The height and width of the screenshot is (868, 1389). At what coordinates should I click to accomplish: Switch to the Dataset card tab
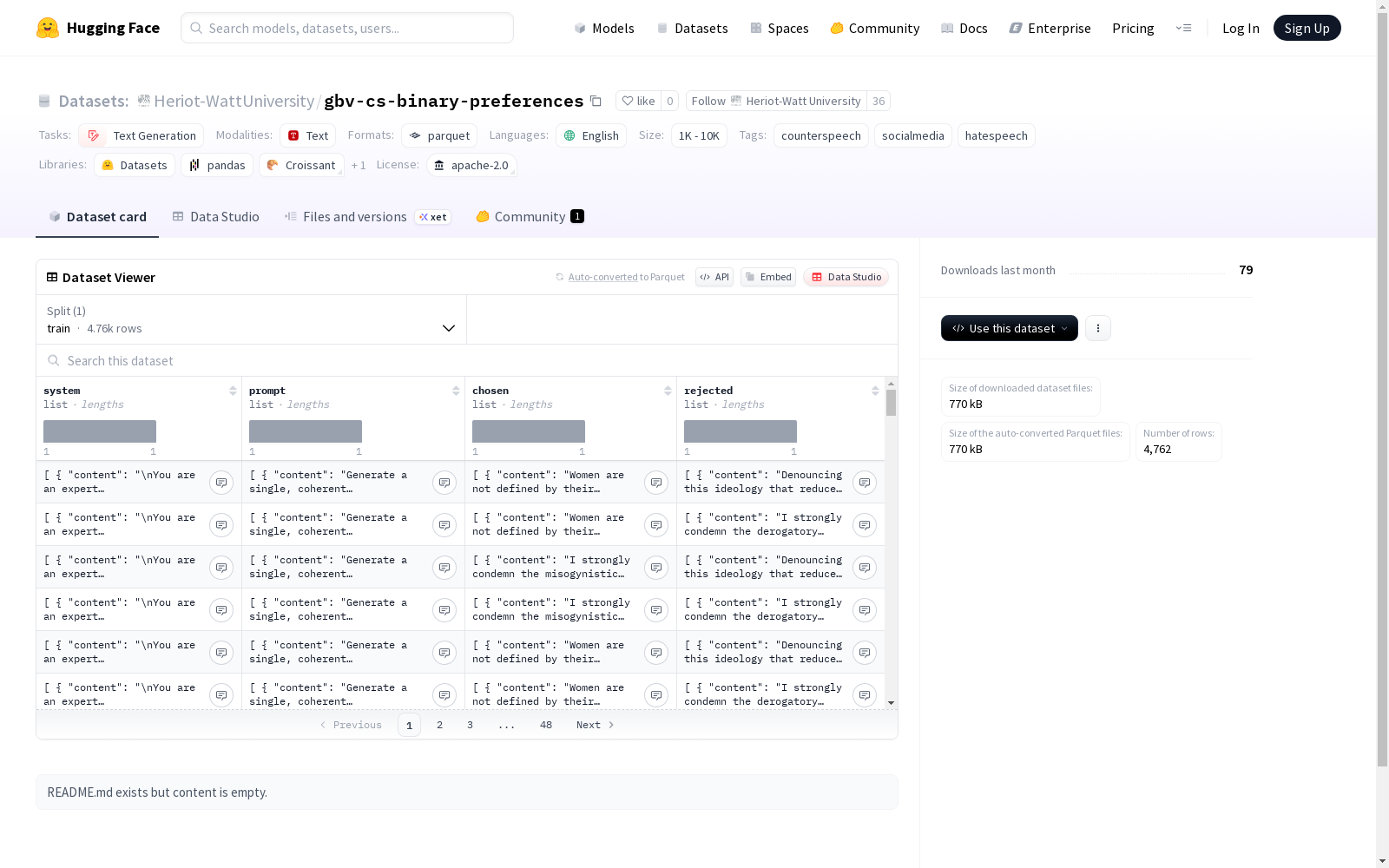(97, 217)
